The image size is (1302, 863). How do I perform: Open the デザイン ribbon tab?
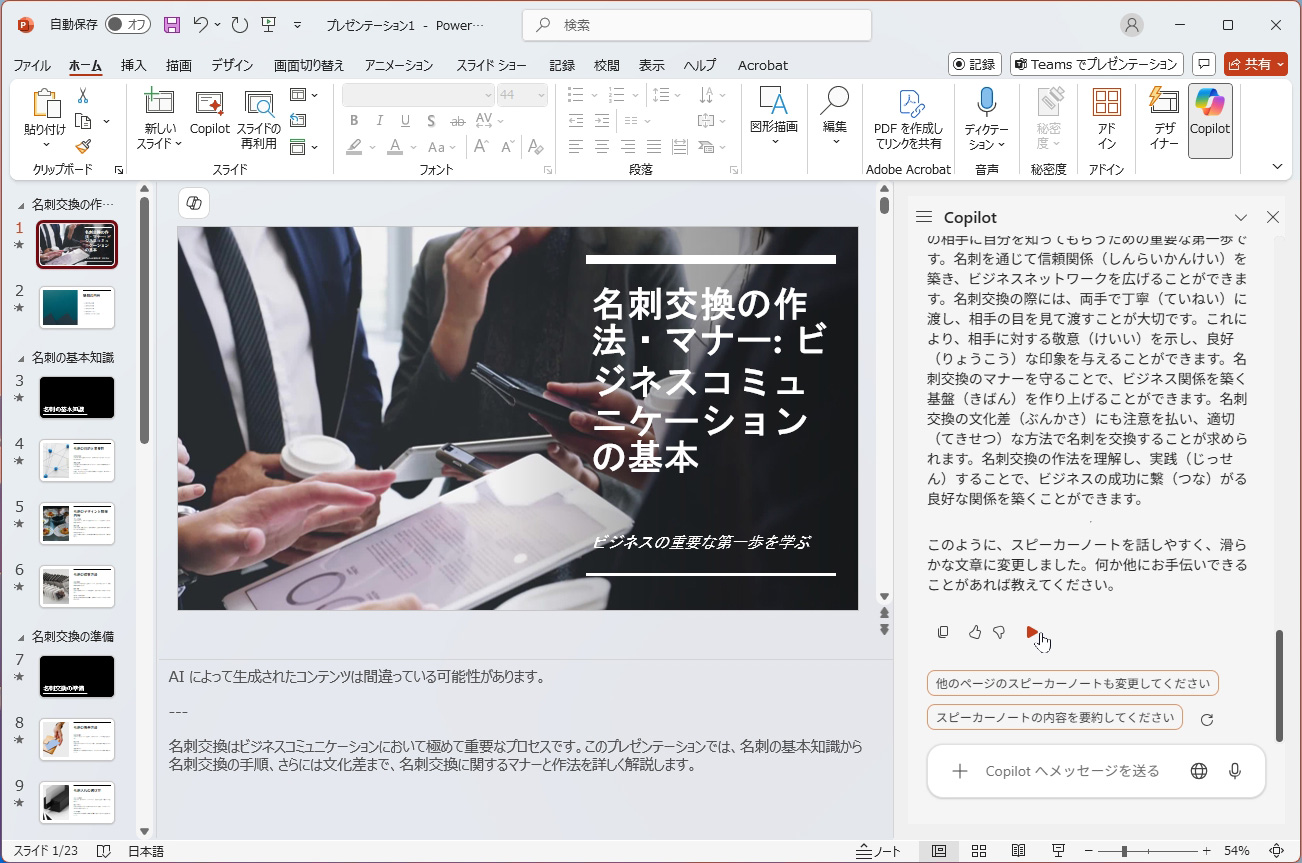pos(232,65)
